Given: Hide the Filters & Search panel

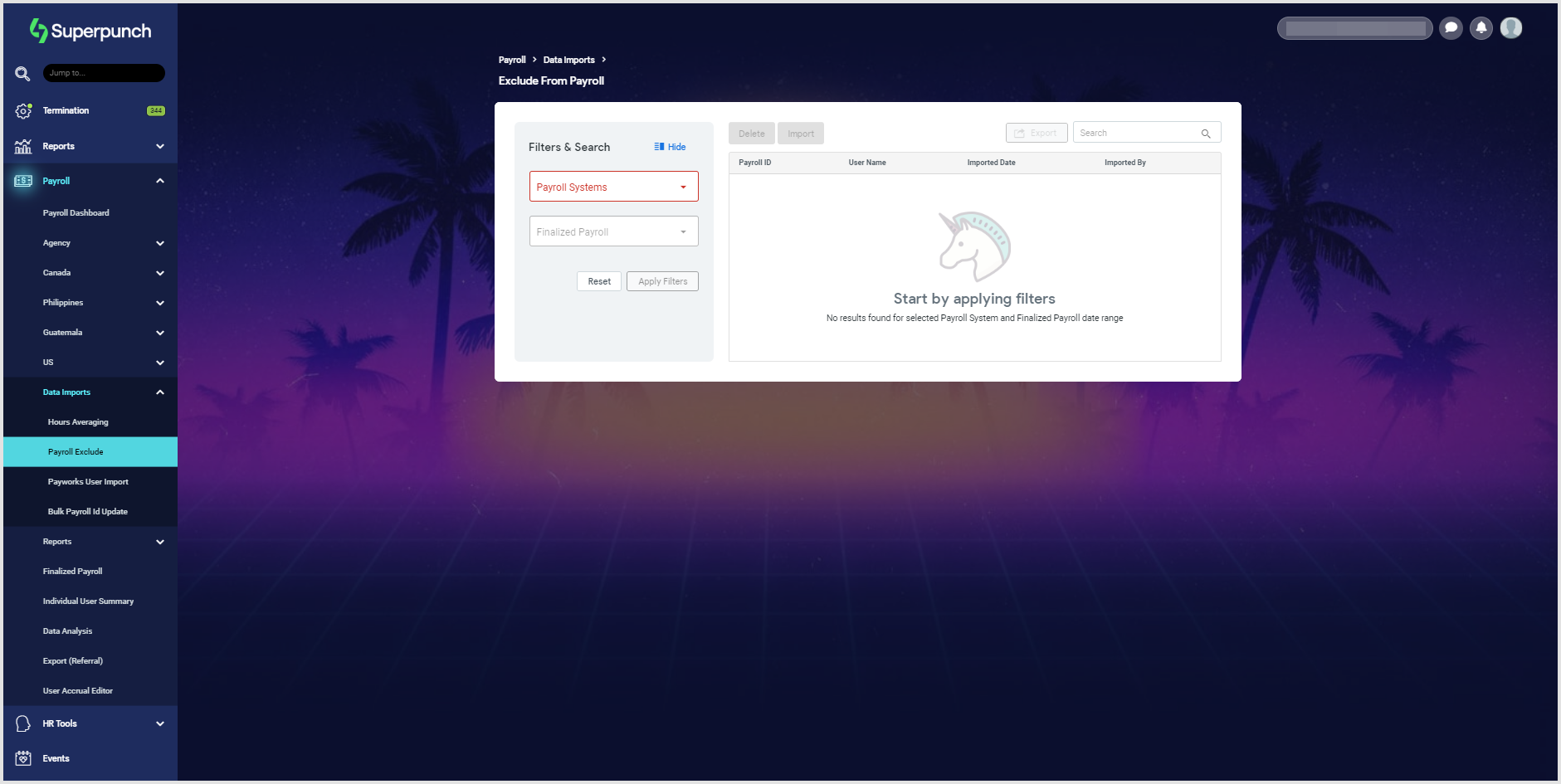Looking at the screenshot, I should [670, 147].
